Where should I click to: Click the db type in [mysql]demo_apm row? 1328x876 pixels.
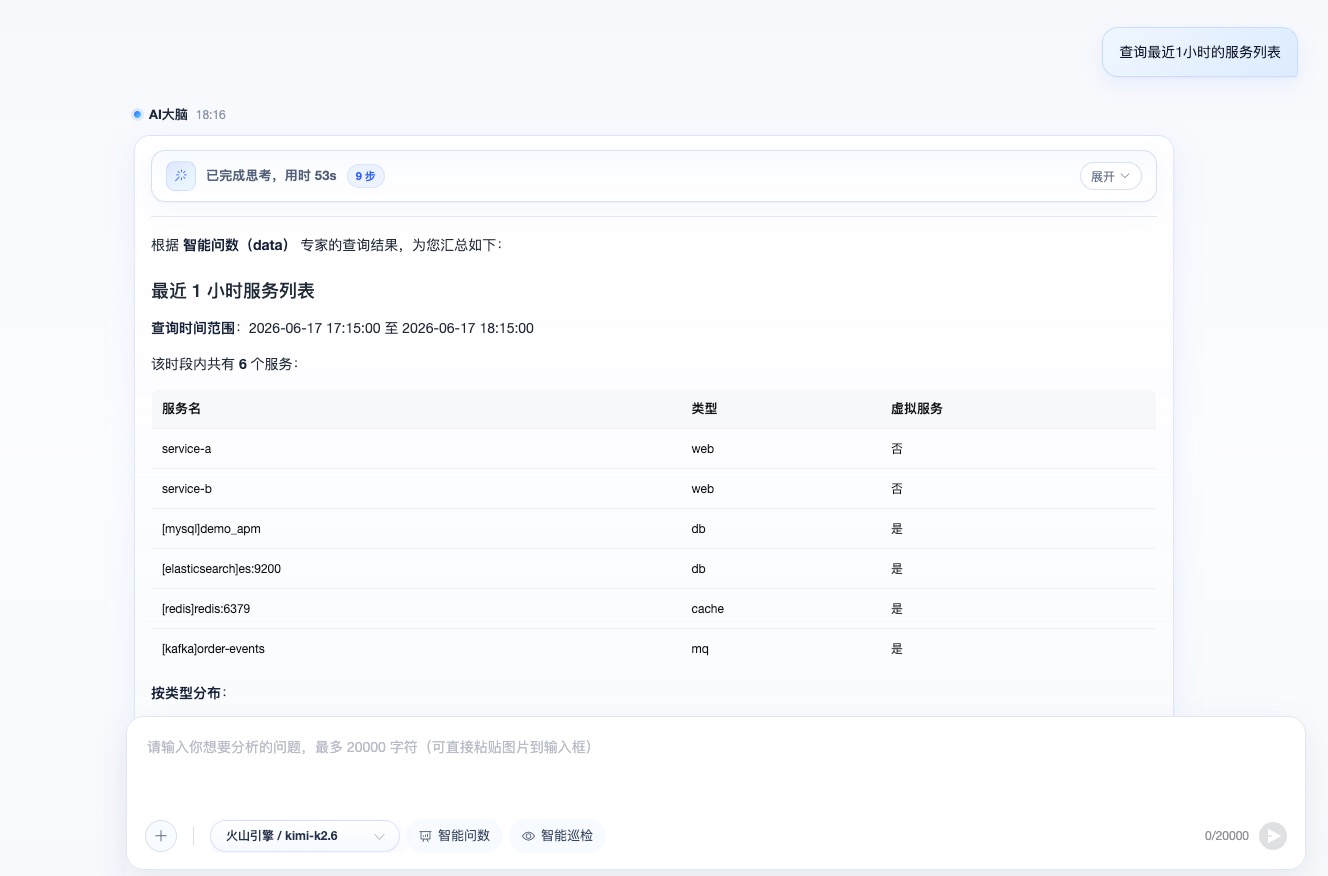698,529
